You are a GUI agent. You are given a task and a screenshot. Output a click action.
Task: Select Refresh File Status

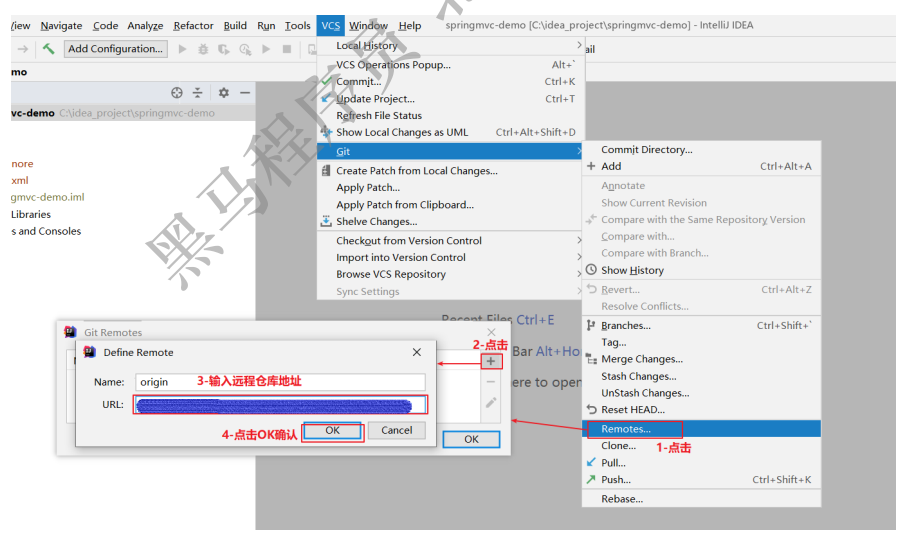[x=450, y=116]
